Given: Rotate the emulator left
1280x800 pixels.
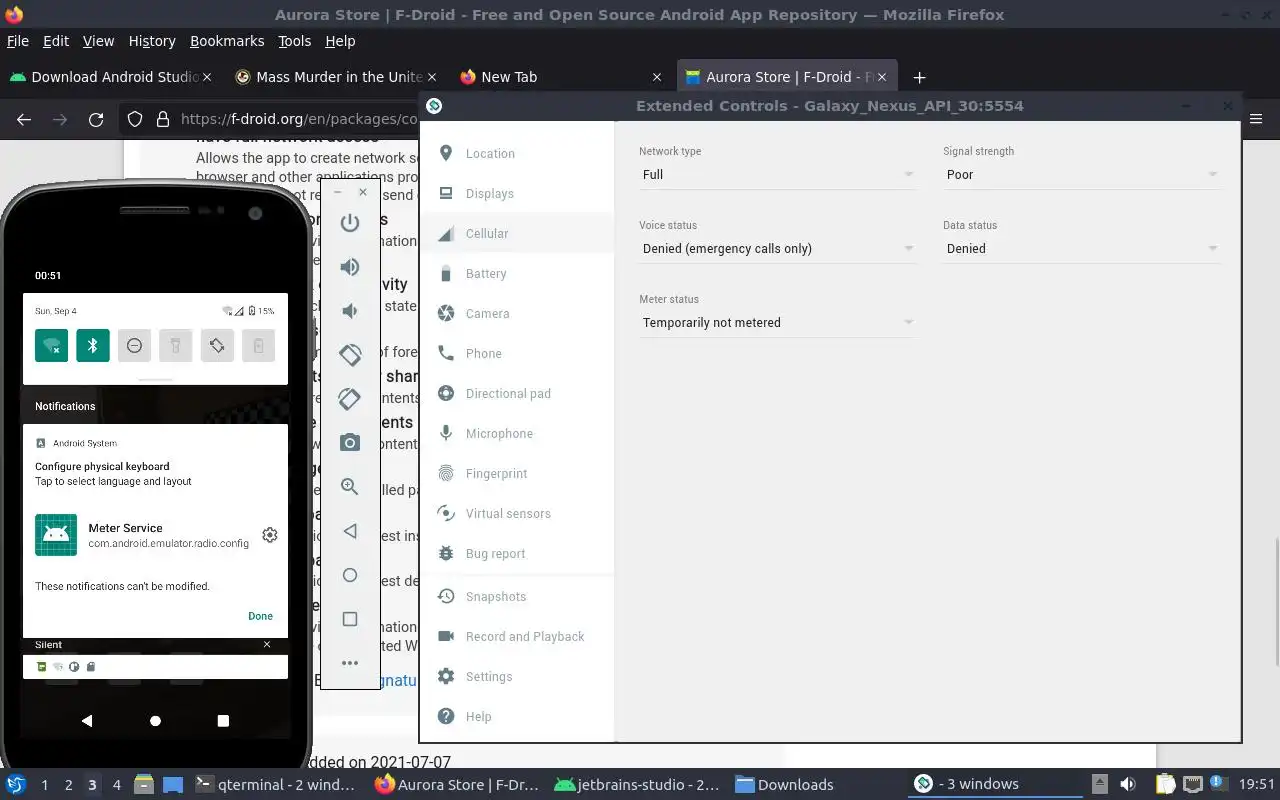Looking at the screenshot, I should coord(350,355).
